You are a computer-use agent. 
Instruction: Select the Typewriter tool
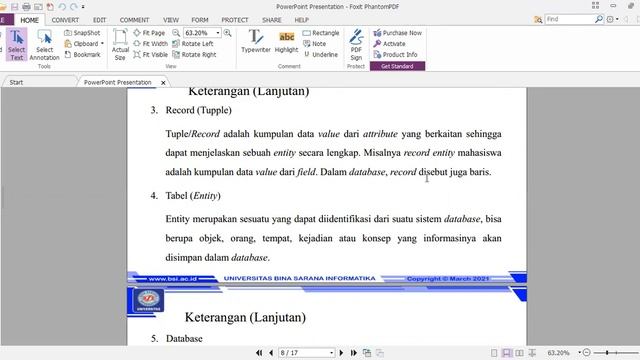[x=256, y=41]
